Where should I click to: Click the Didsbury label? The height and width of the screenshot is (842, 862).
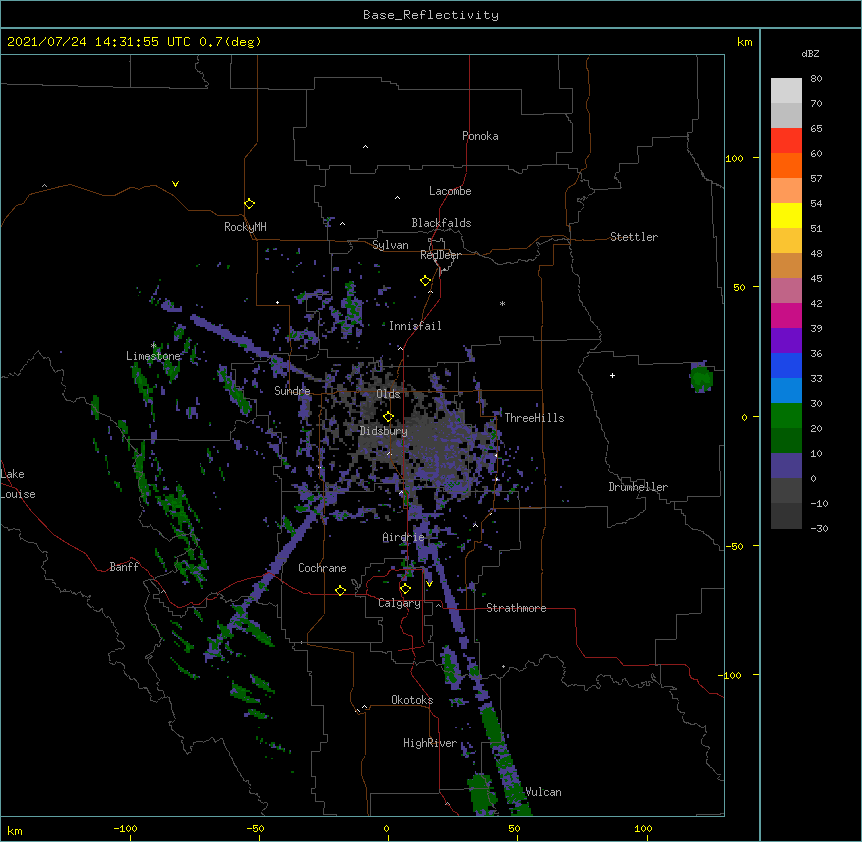point(384,431)
